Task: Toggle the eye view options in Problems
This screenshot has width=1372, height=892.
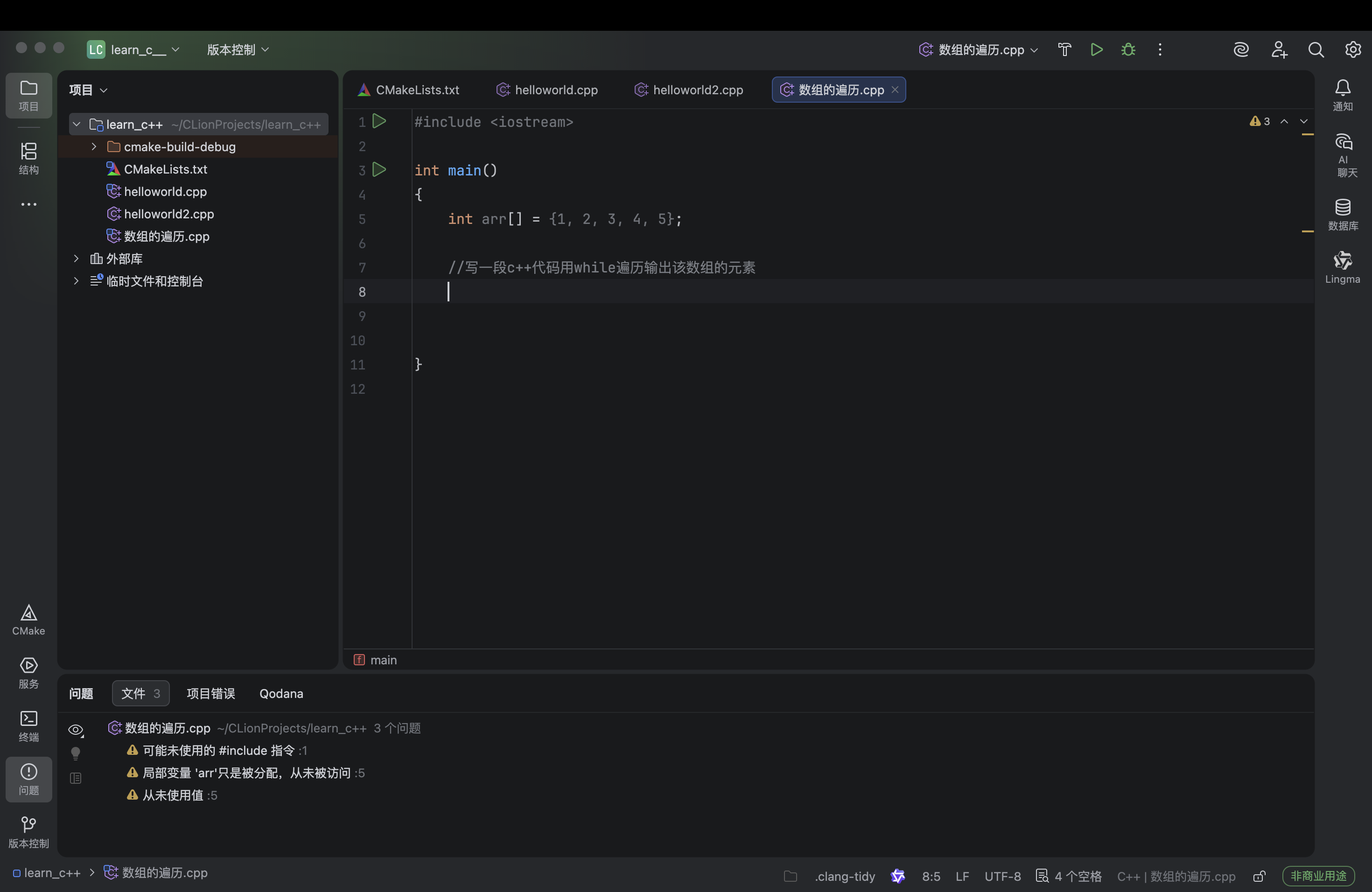Action: 76,730
